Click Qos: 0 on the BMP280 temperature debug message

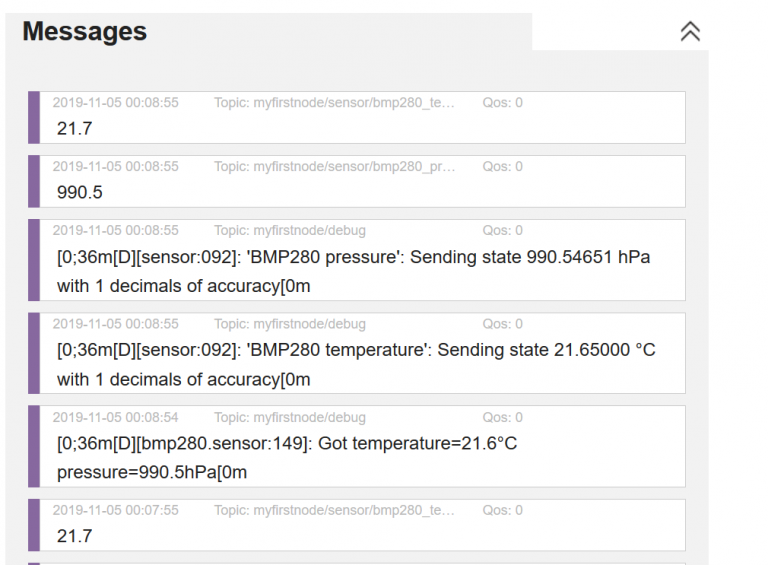(502, 324)
